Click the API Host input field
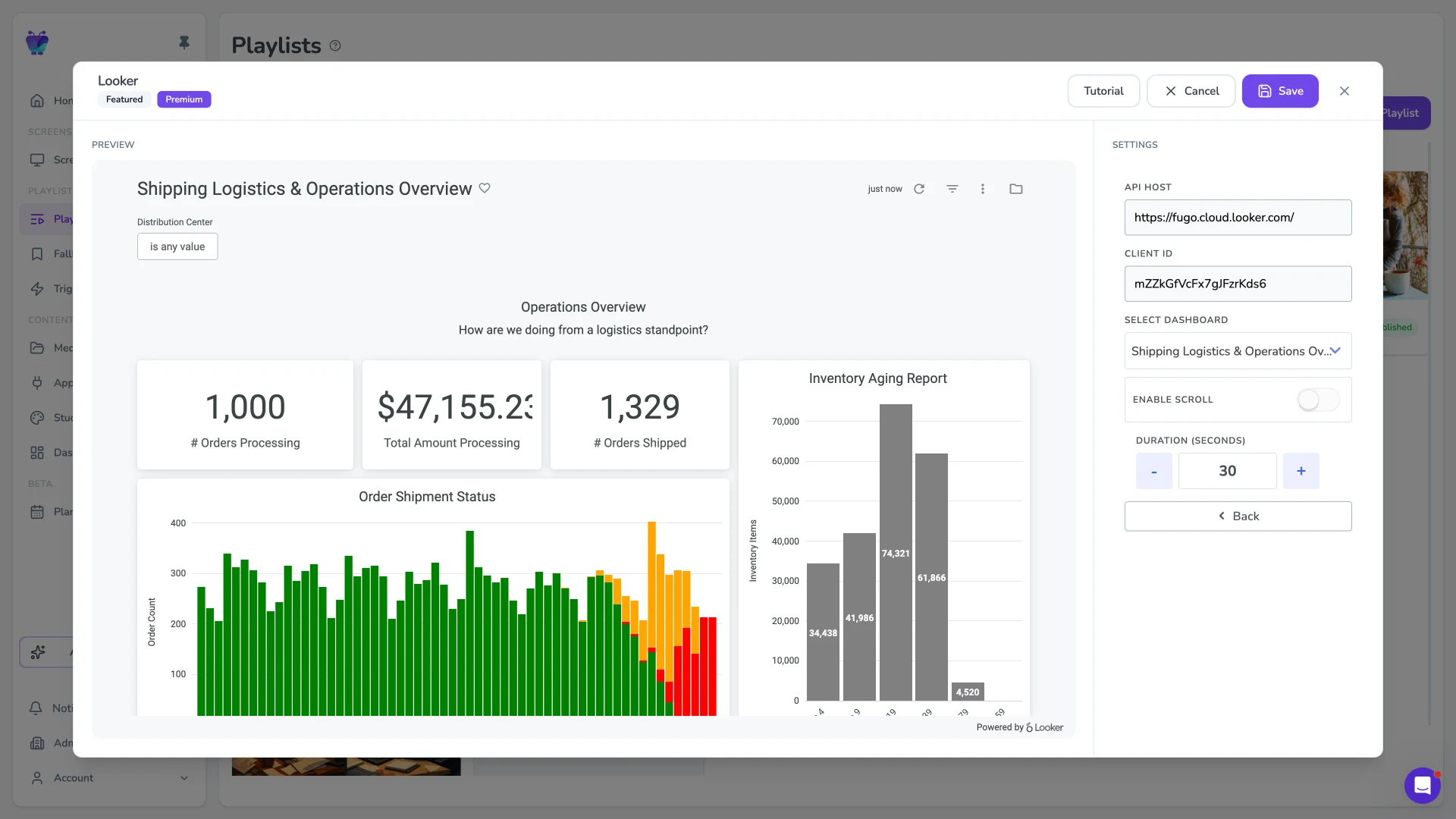The width and height of the screenshot is (1456, 819). (1238, 218)
